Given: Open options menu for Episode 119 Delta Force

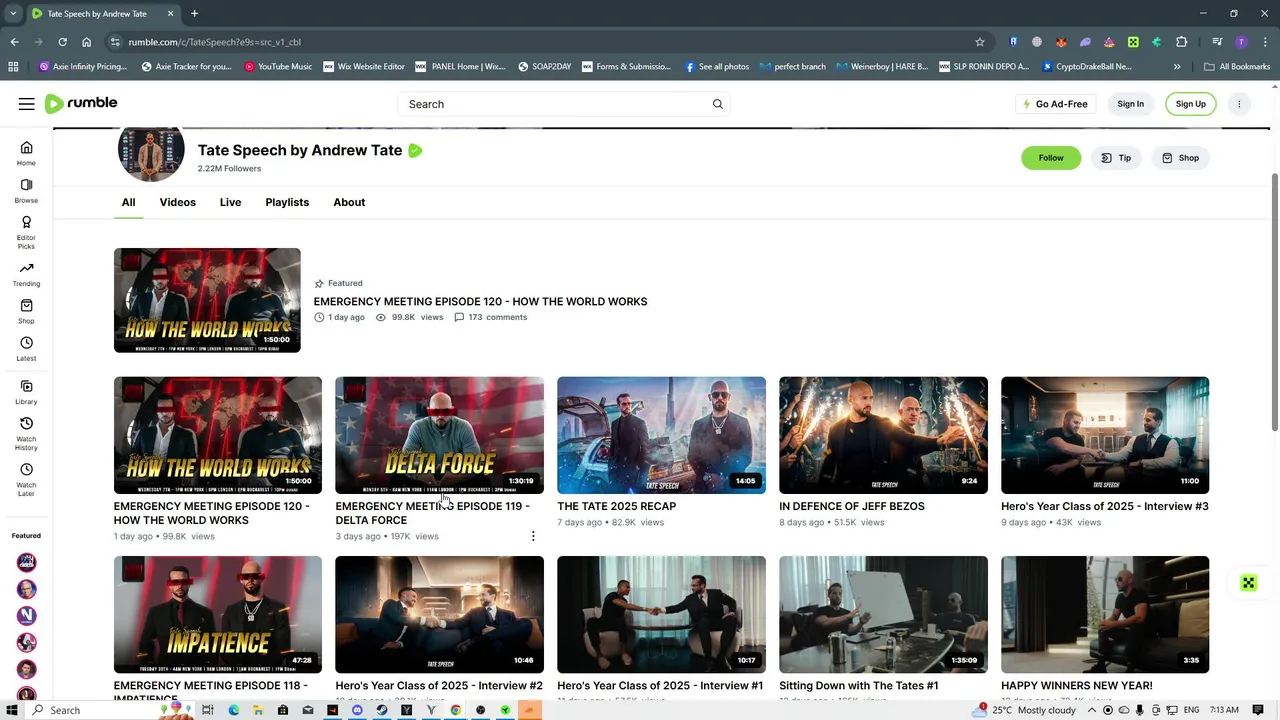Looking at the screenshot, I should click(x=533, y=536).
